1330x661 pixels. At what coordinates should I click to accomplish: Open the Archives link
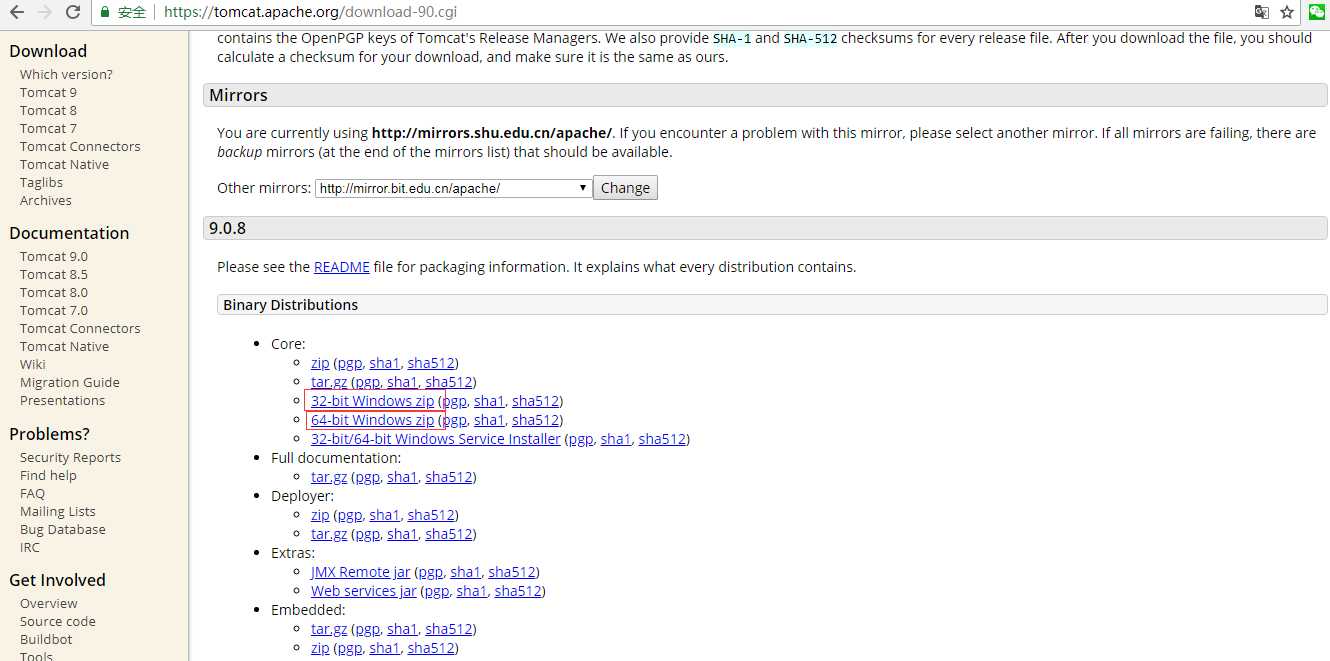[46, 200]
